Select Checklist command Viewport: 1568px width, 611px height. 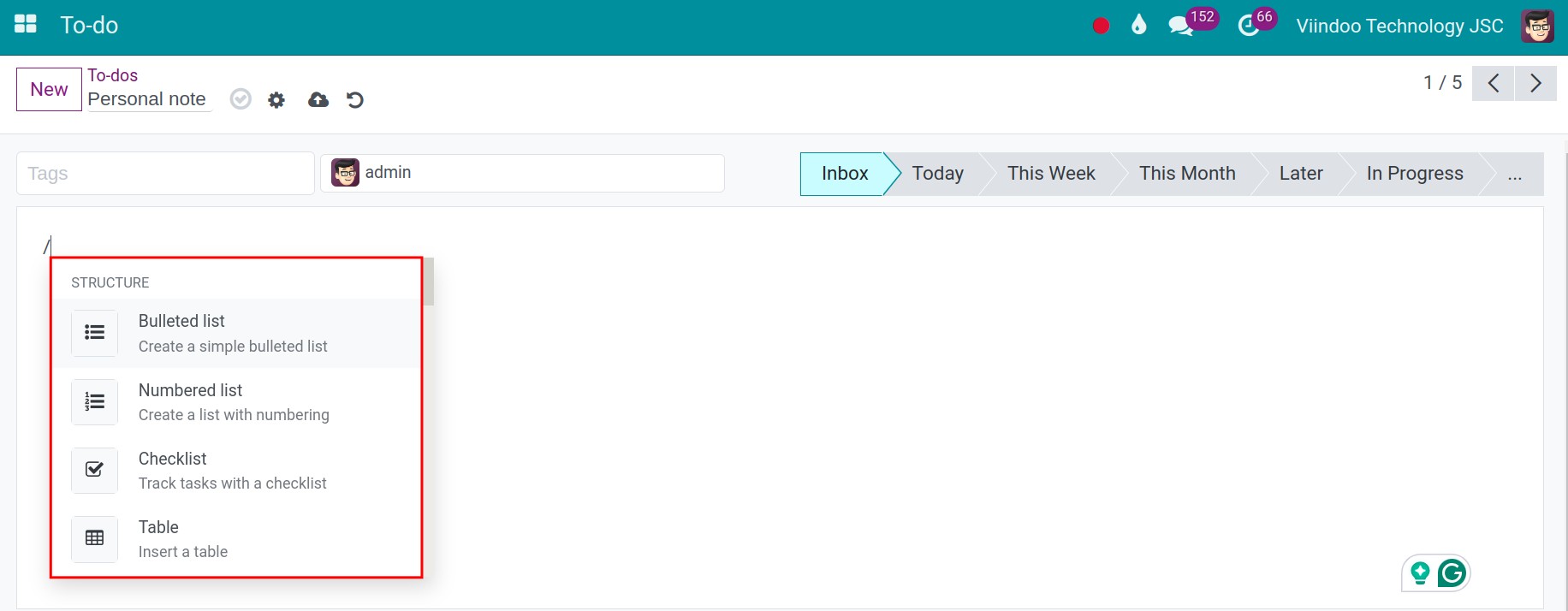236,471
